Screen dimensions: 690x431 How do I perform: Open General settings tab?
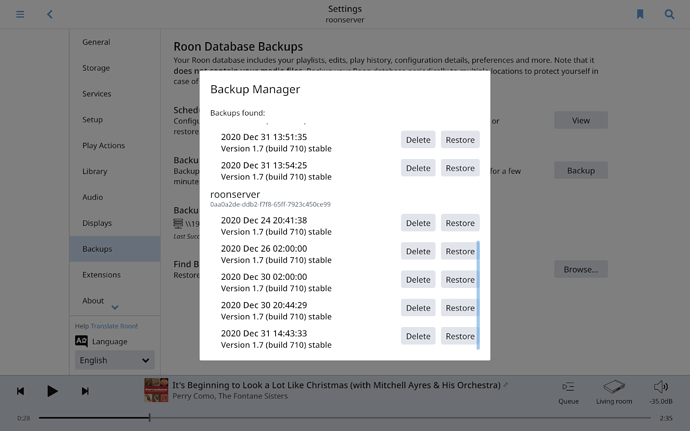(x=115, y=42)
